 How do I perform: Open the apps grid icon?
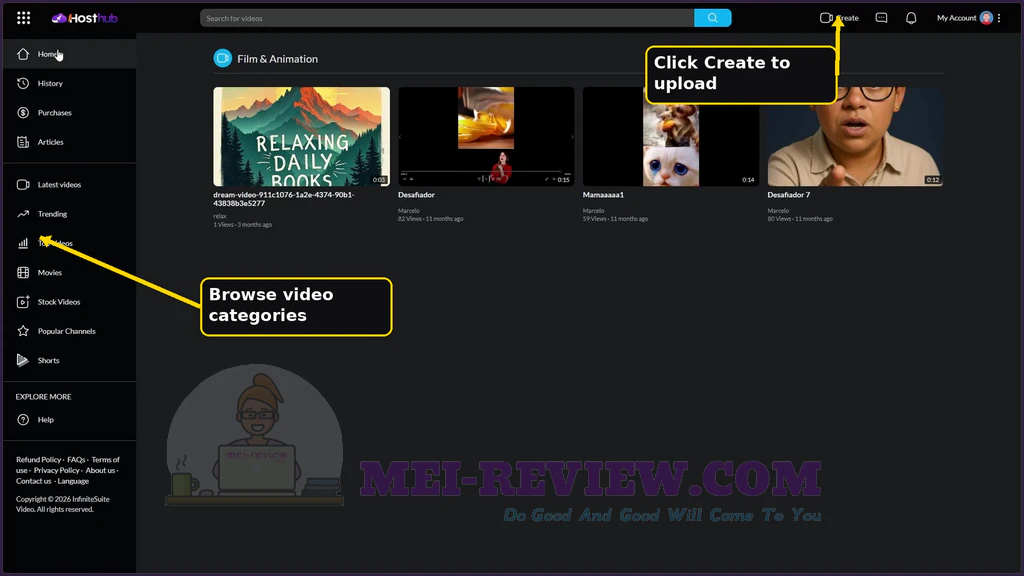click(x=24, y=18)
